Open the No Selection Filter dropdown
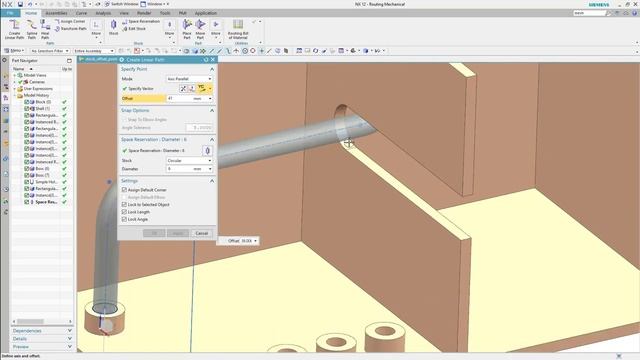 coord(50,51)
